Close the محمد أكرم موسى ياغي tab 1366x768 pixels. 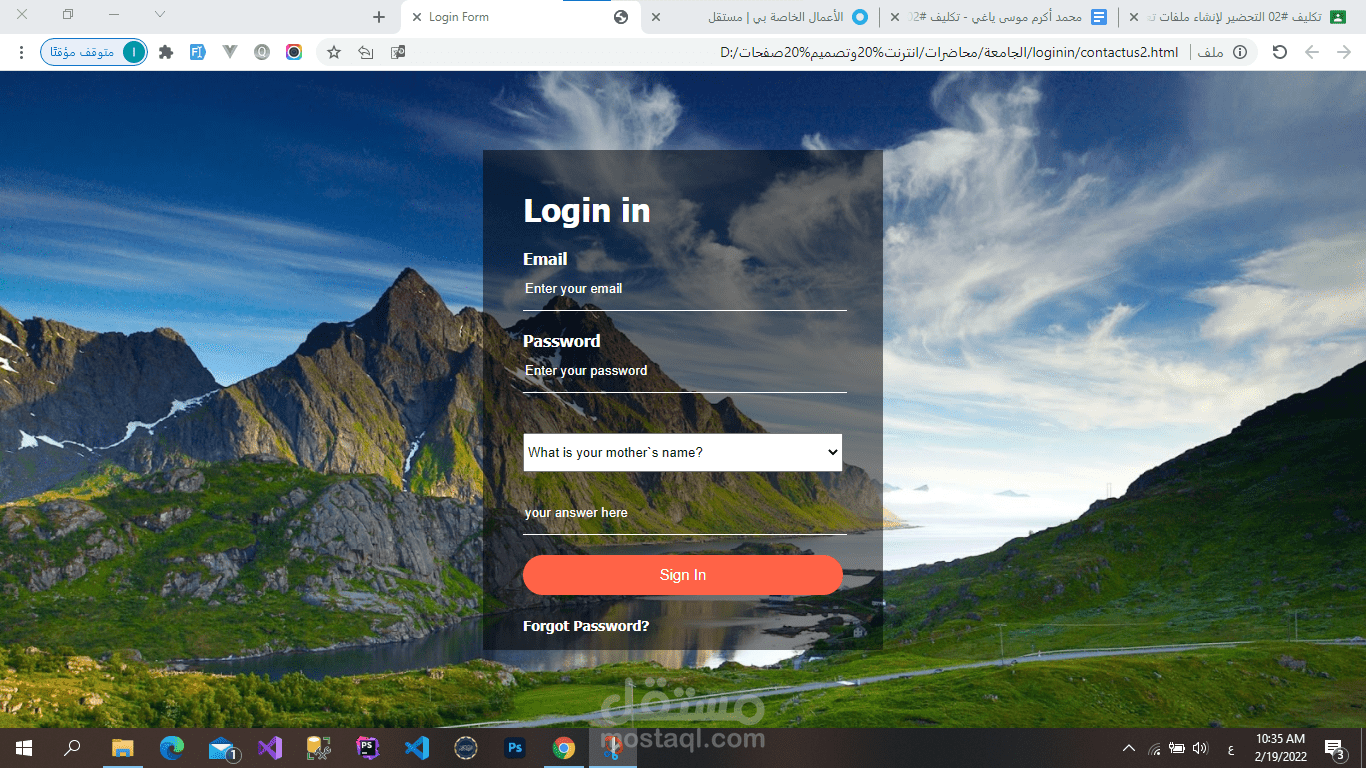tap(895, 17)
